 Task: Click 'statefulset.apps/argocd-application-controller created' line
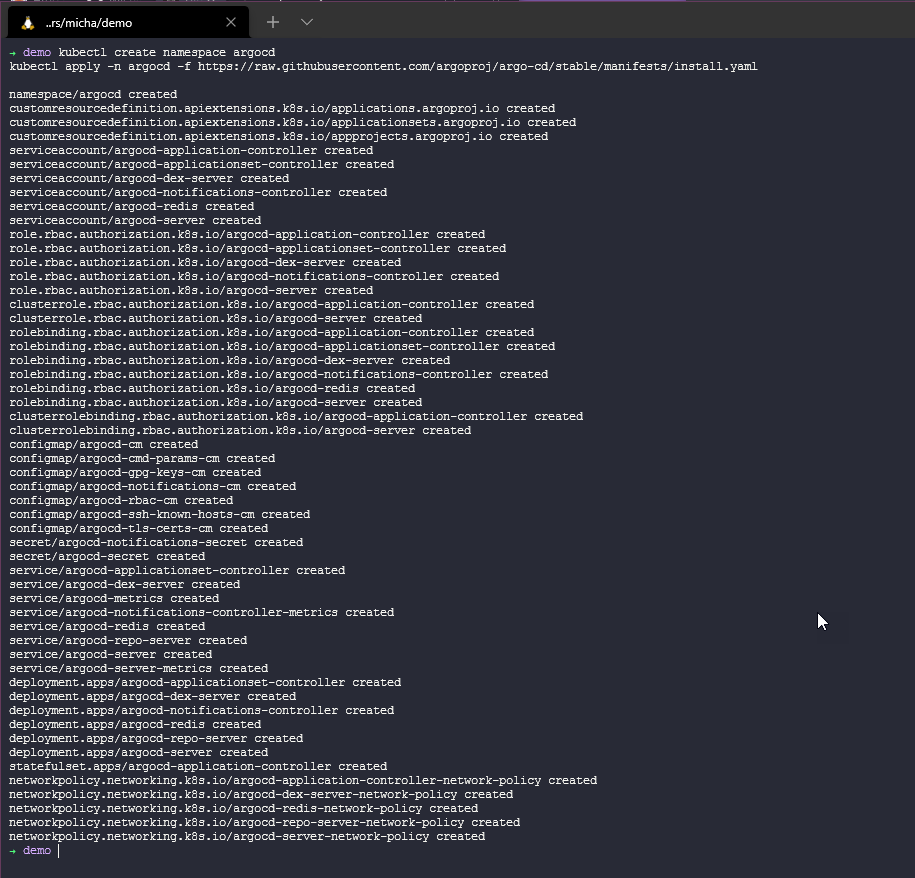pyautogui.click(x=198, y=766)
